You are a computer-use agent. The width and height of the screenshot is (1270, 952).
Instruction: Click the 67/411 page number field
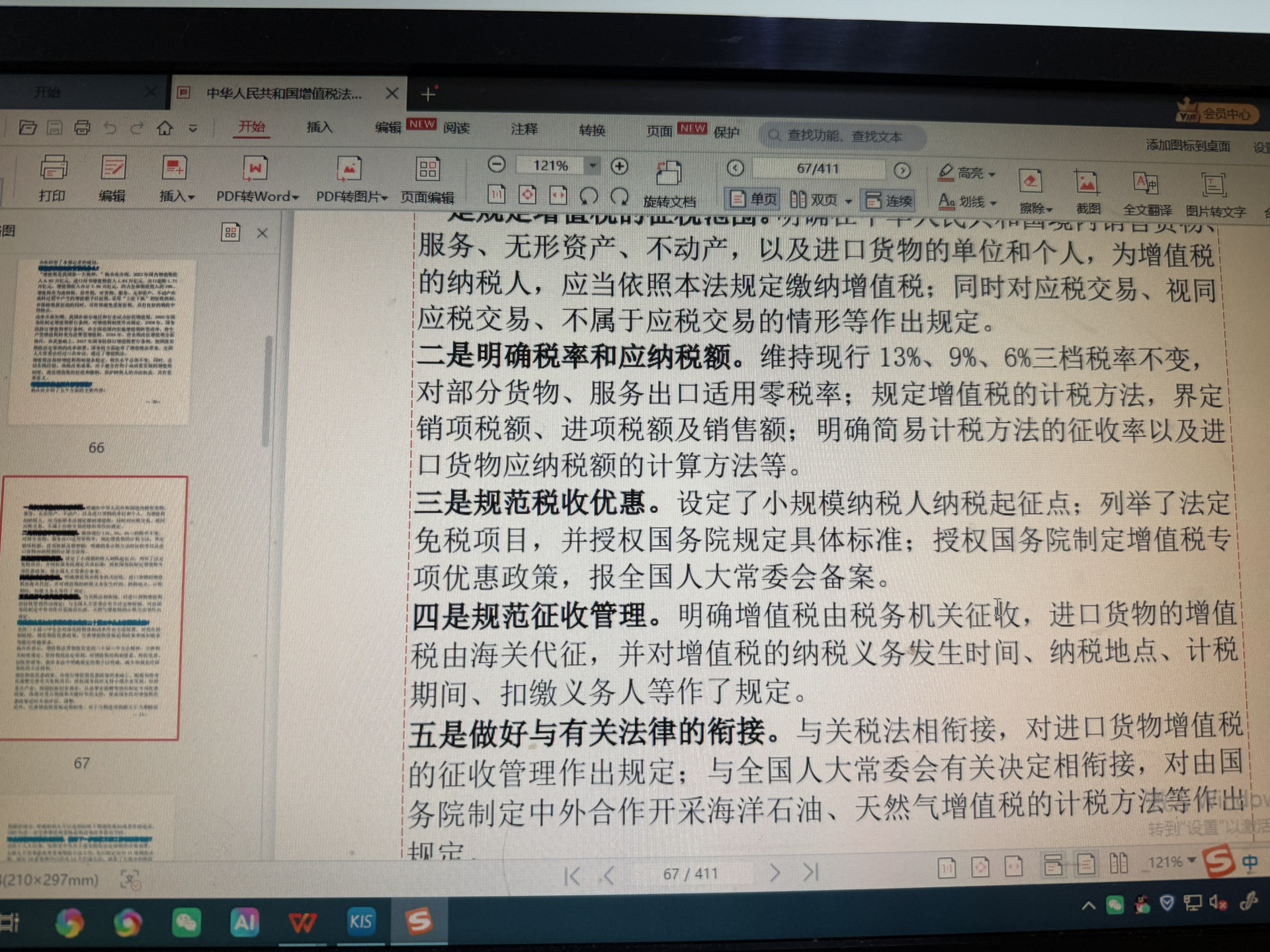[818, 169]
